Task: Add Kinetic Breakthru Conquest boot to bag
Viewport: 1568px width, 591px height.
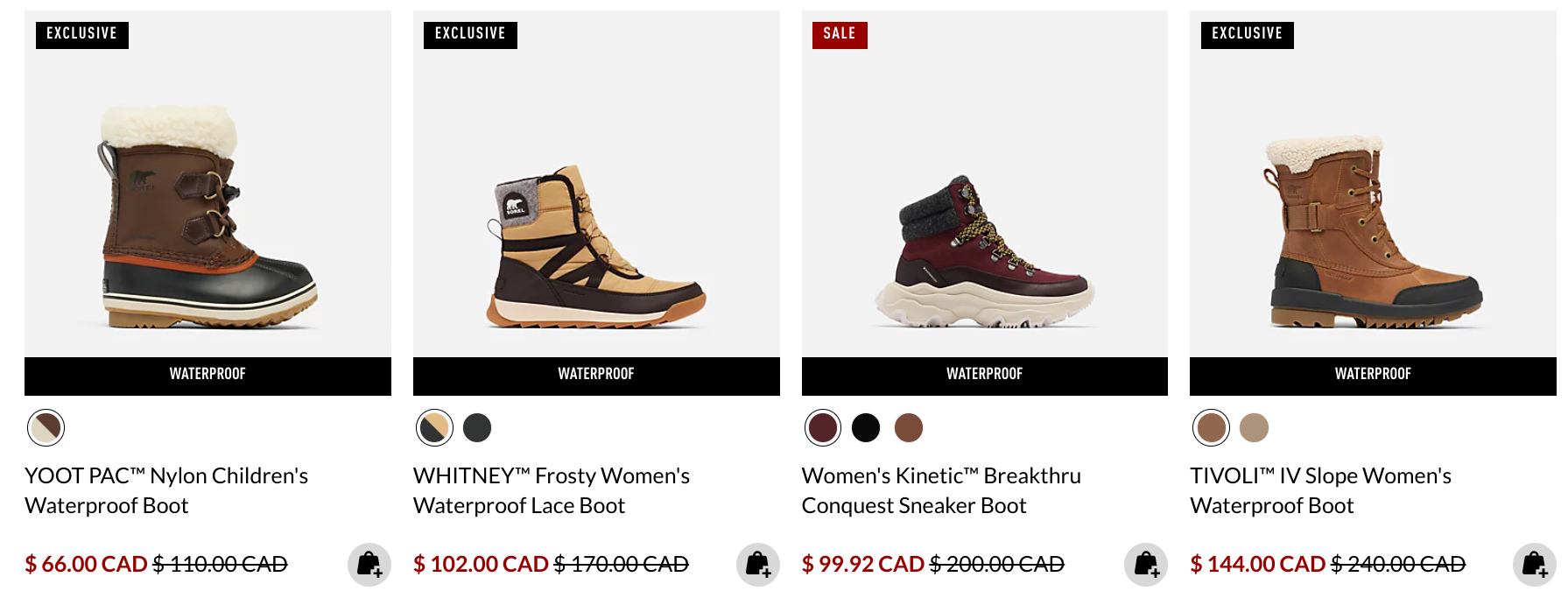Action: (x=1145, y=565)
